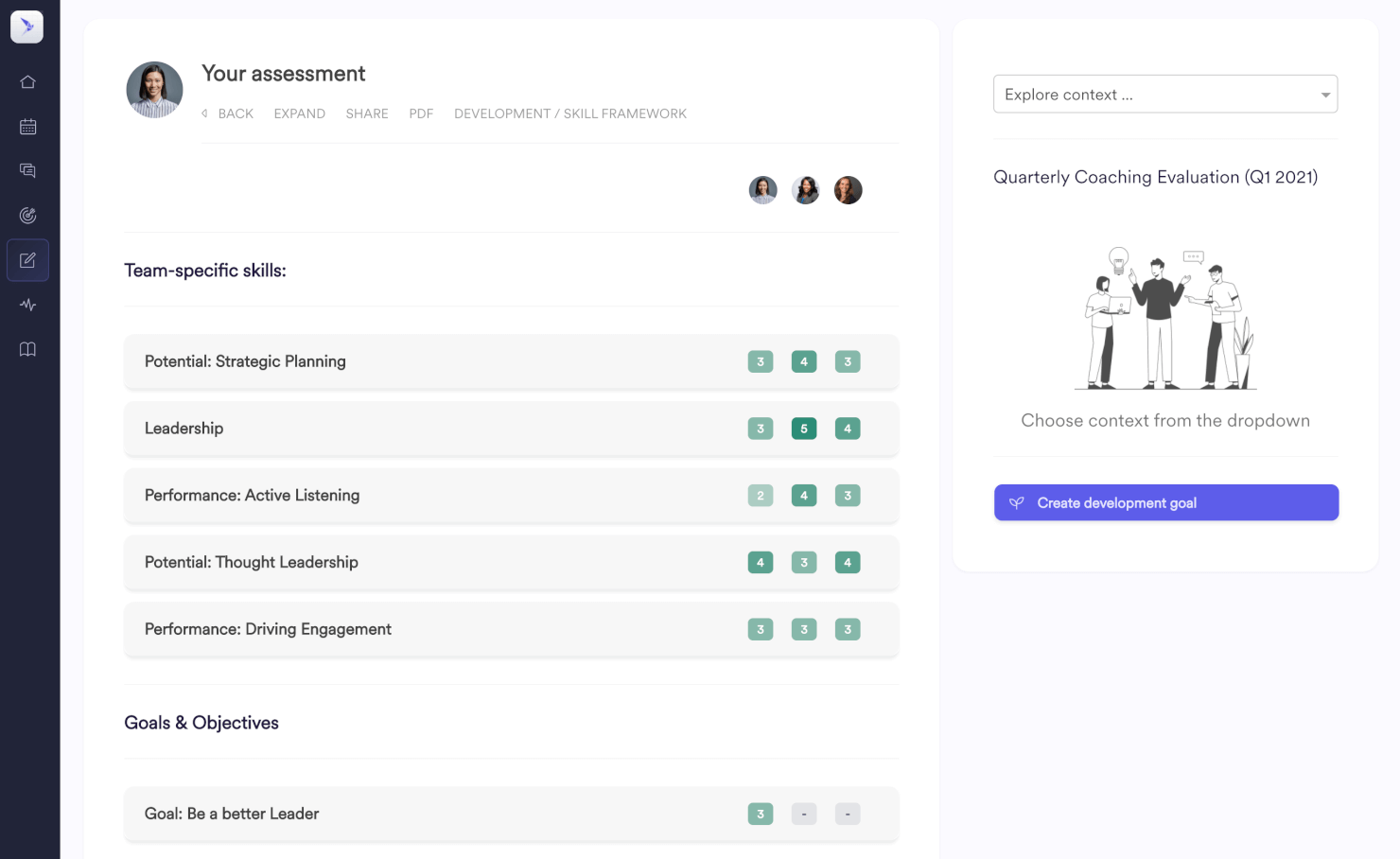Click the score 2 badge in Active Listening row

click(761, 496)
